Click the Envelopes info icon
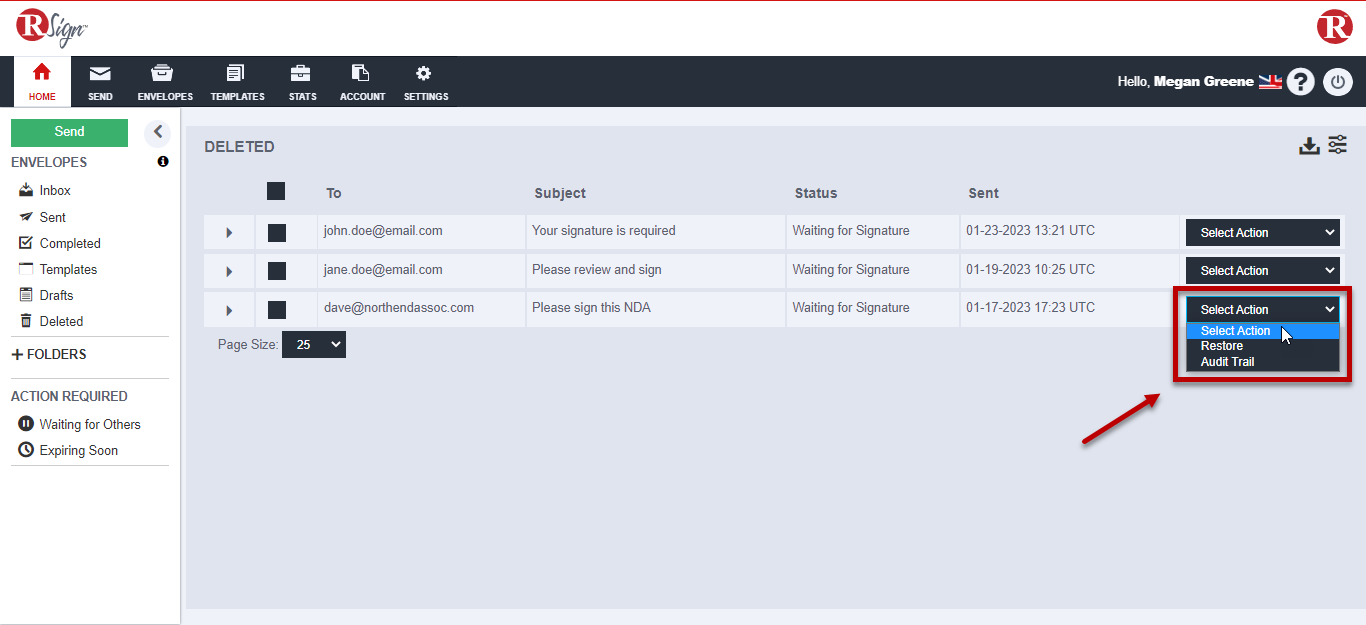 tap(163, 162)
